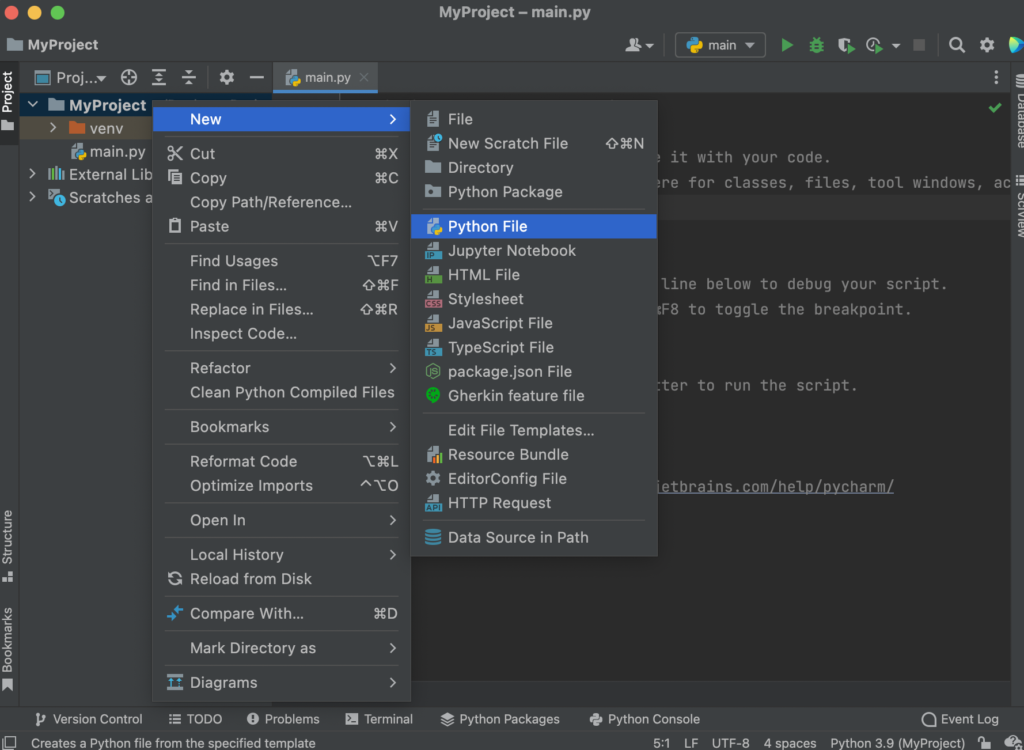Hide the Project panel using the minus icon
The image size is (1024, 750).
coord(258,77)
